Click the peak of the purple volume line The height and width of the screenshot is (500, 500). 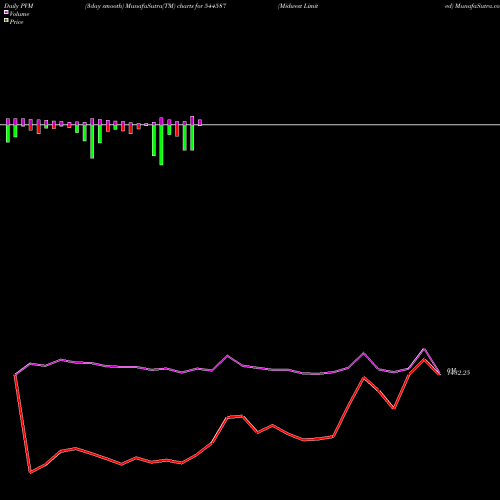pos(424,349)
